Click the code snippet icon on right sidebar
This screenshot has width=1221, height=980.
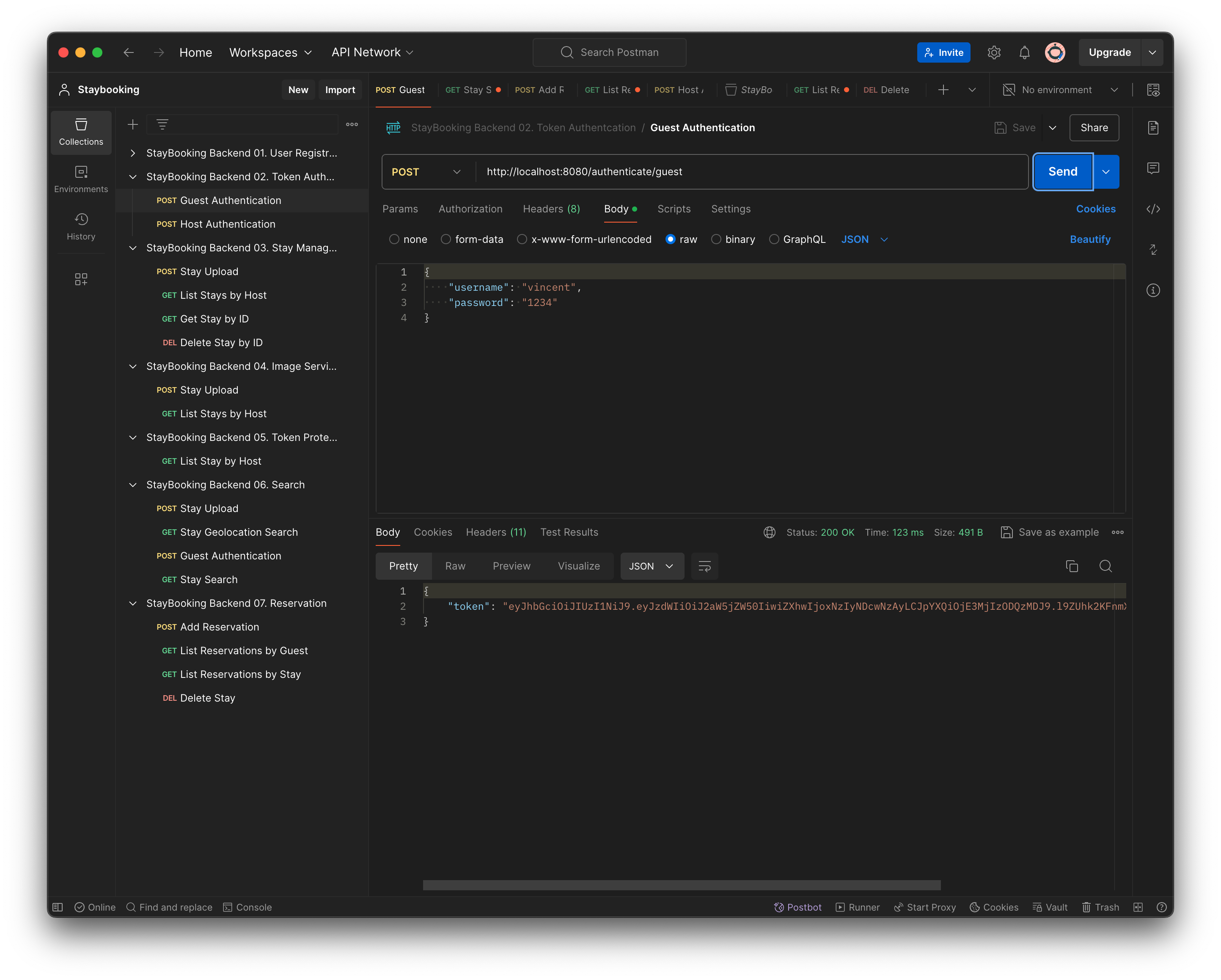pos(1154,209)
